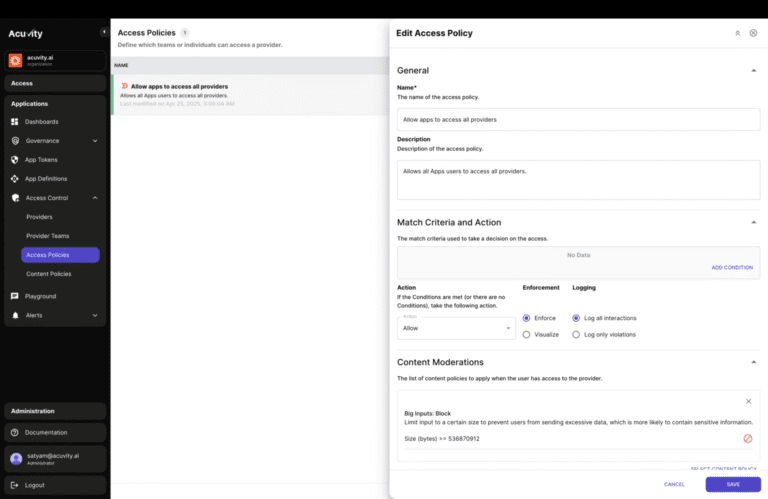The height and width of the screenshot is (499, 768).
Task: Click the Save button
Action: coord(732,484)
